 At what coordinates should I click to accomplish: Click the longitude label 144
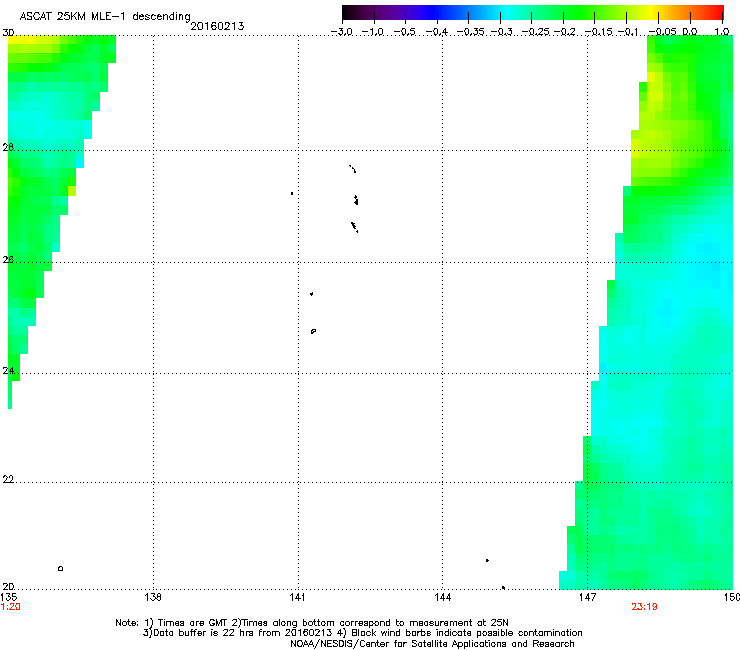(442, 597)
